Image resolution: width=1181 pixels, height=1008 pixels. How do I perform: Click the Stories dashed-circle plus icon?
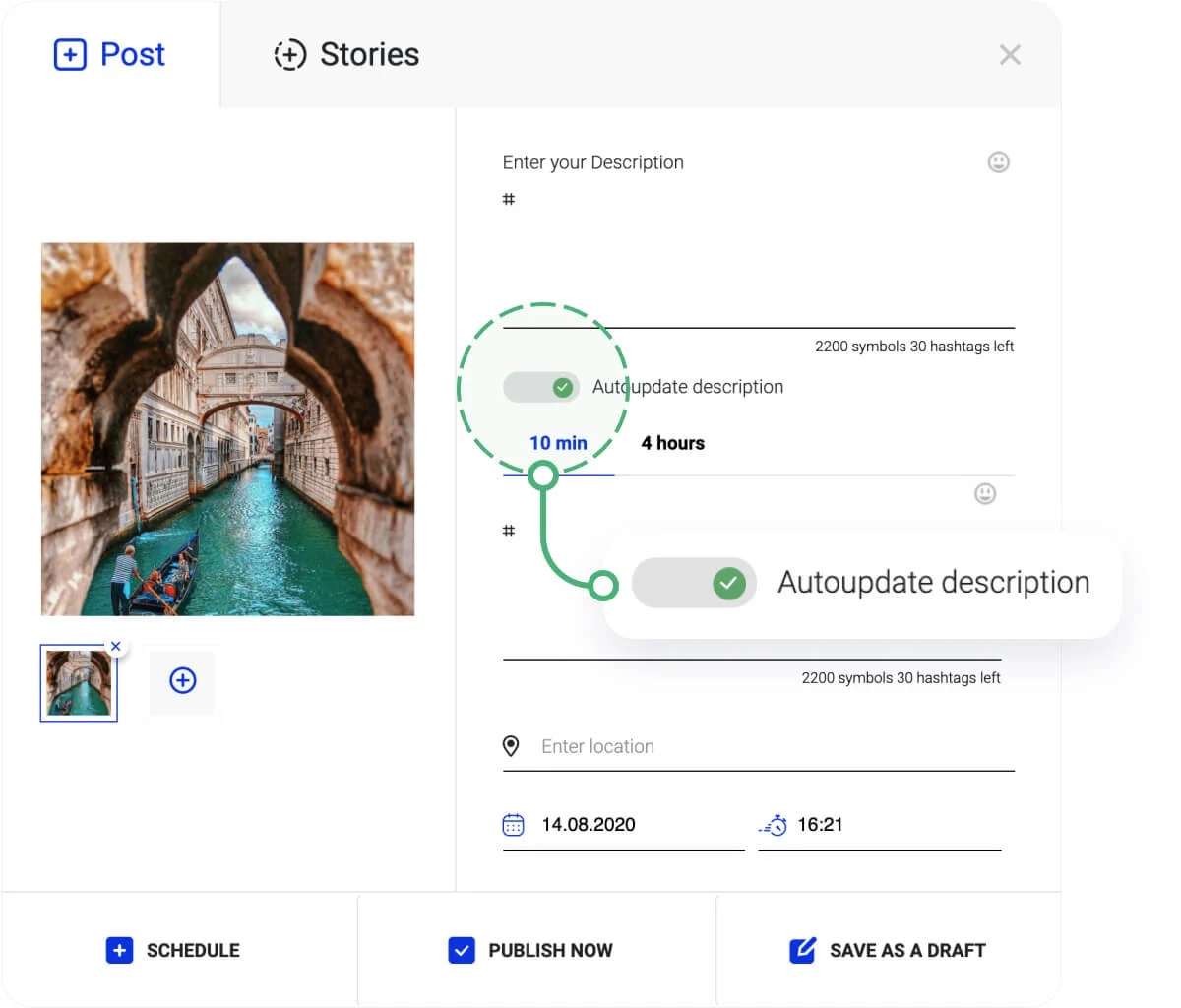[x=289, y=55]
